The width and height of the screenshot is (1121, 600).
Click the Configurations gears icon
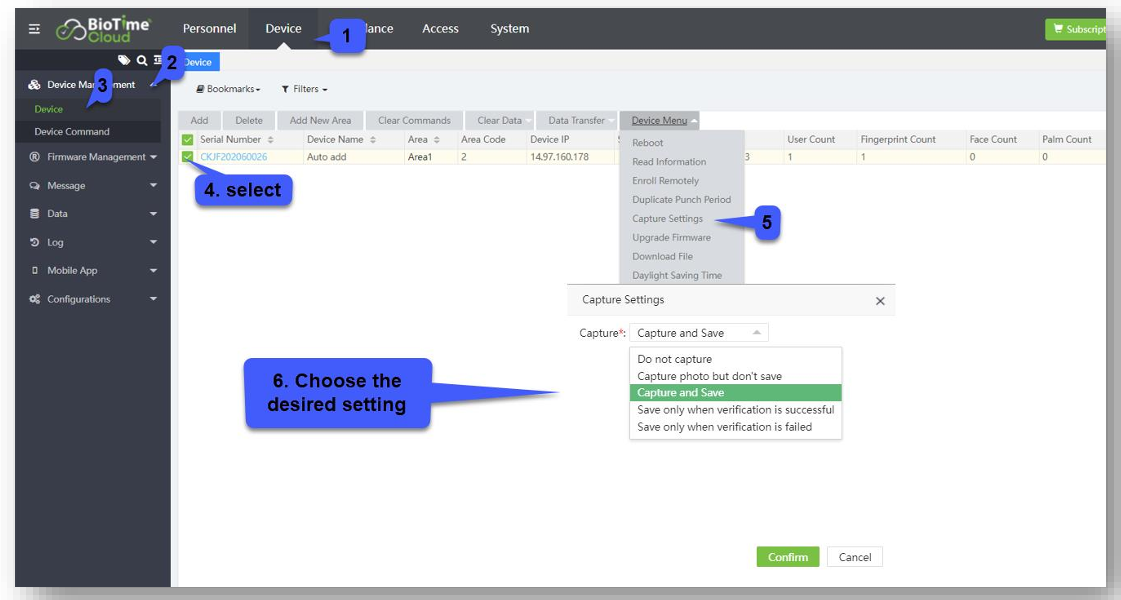pos(35,299)
